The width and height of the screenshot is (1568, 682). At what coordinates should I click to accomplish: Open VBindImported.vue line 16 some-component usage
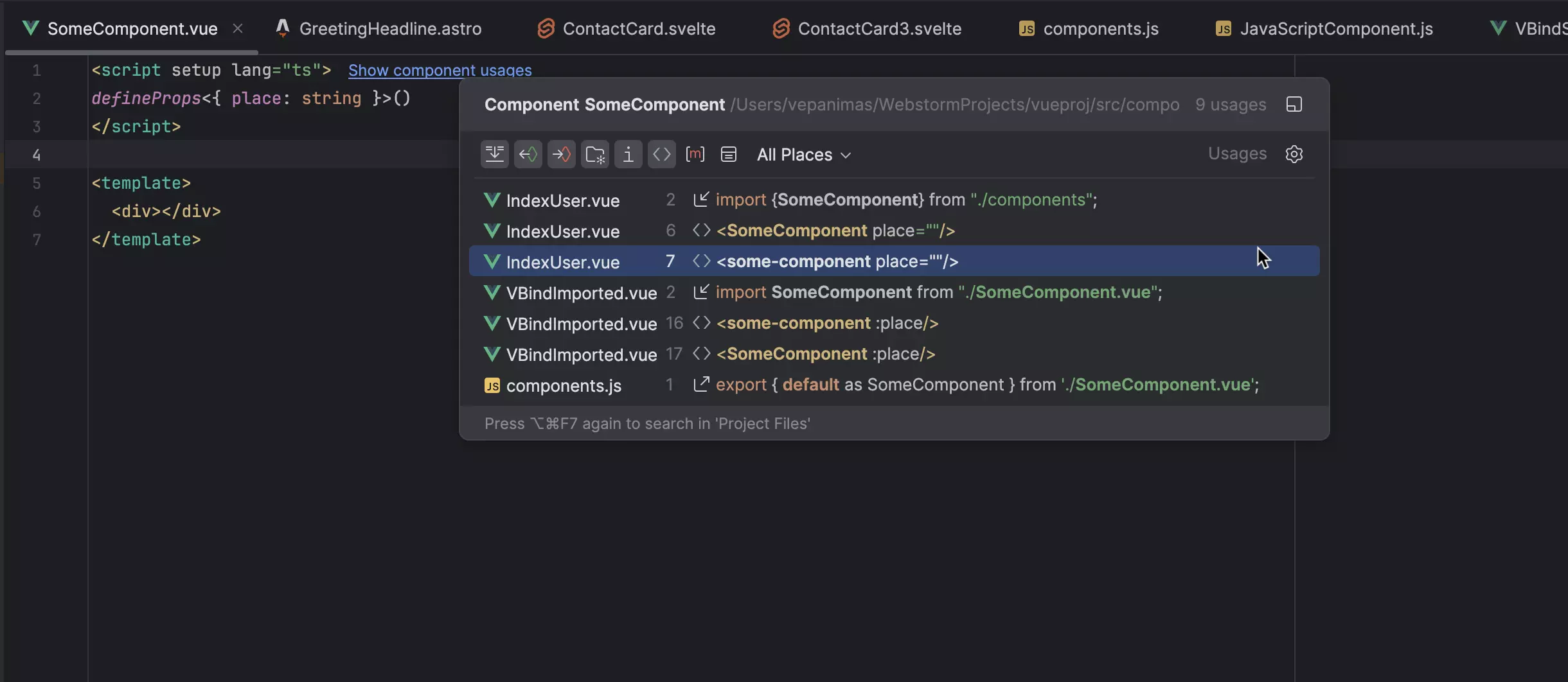[827, 323]
